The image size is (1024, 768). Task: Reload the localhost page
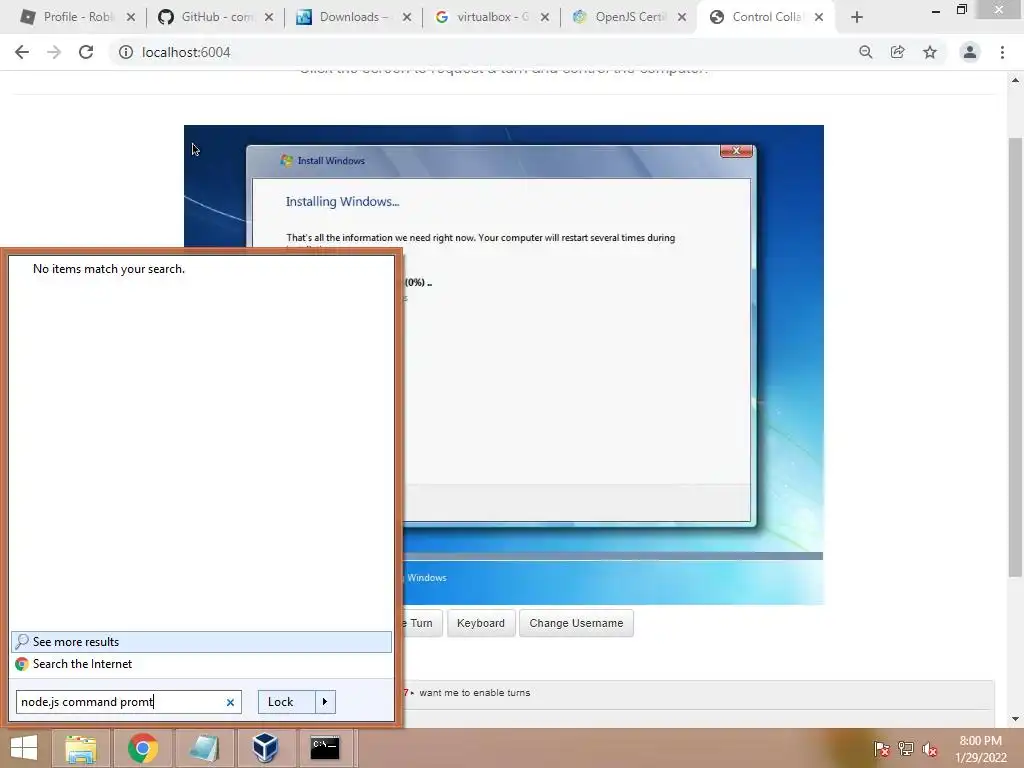coord(86,52)
